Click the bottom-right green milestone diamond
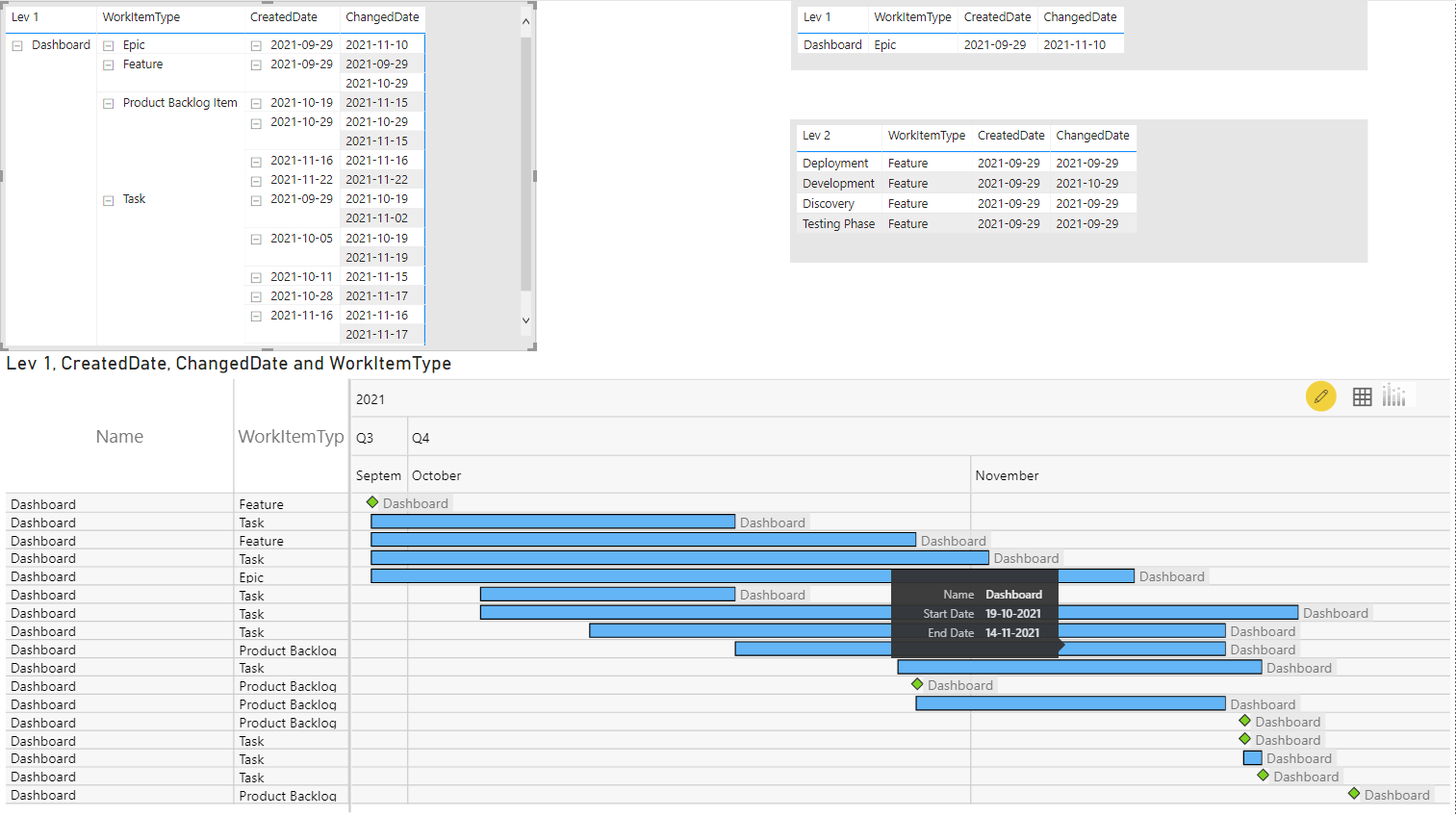1456x816 pixels. pyautogui.click(x=1354, y=793)
